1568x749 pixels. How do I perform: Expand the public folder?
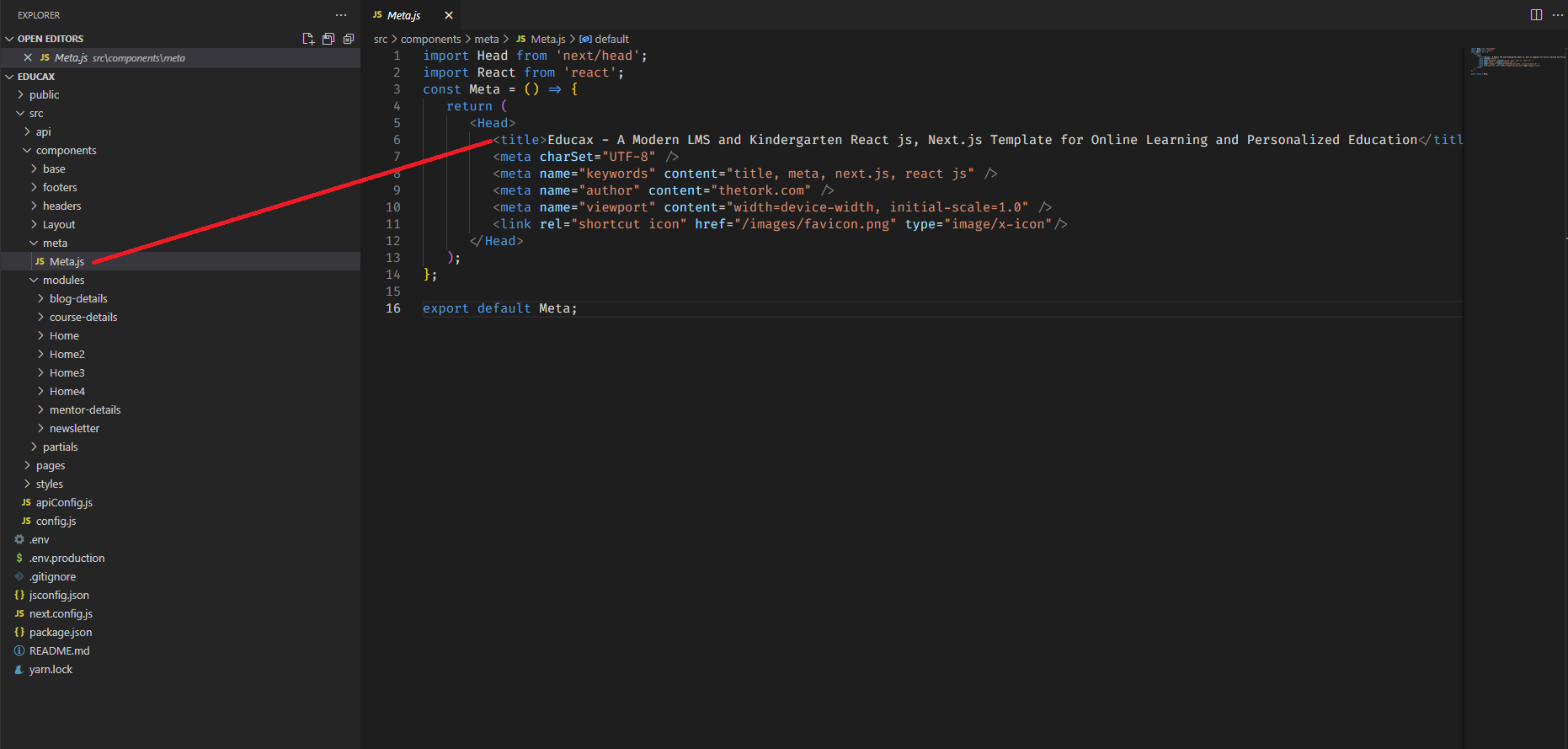44,94
